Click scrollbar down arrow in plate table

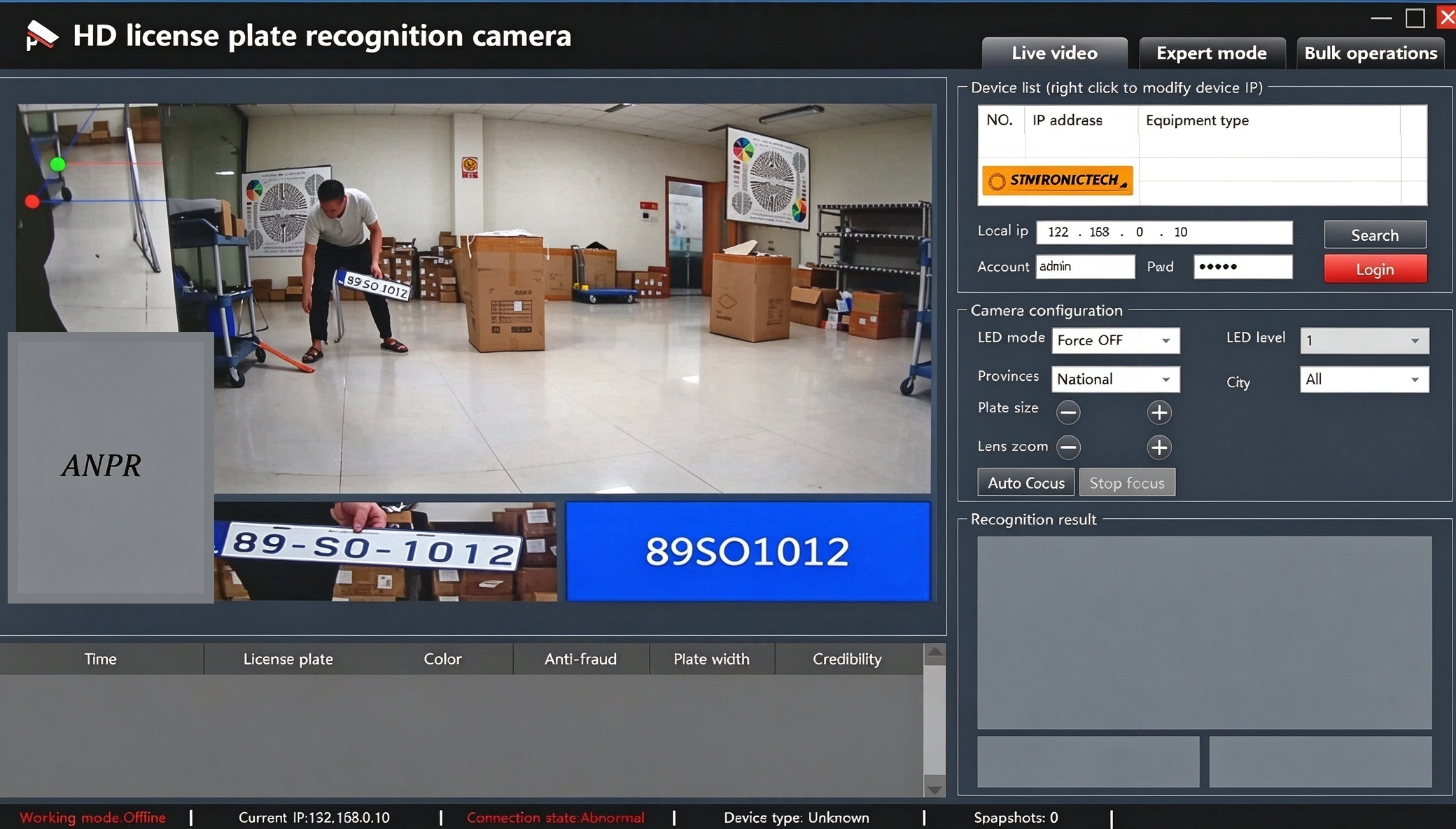[x=934, y=788]
